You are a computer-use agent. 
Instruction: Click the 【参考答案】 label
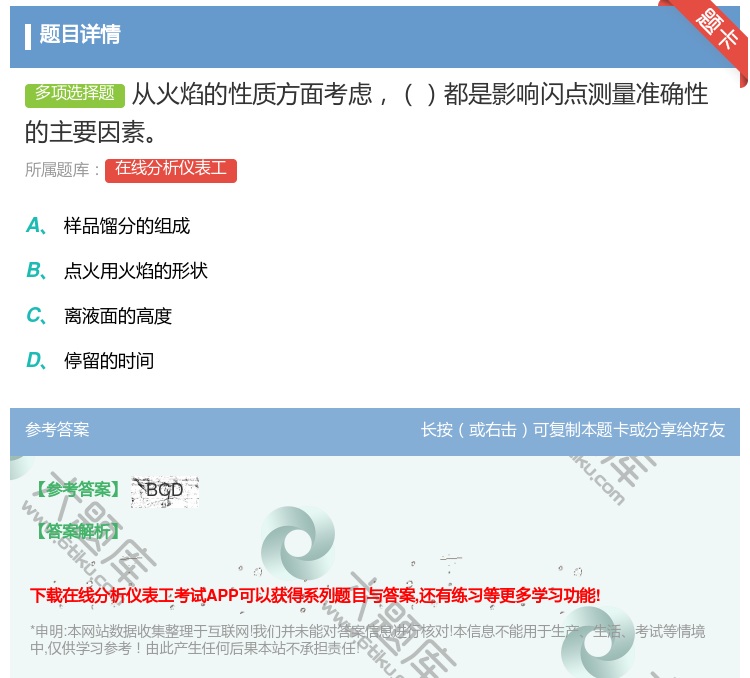pyautogui.click(x=78, y=490)
